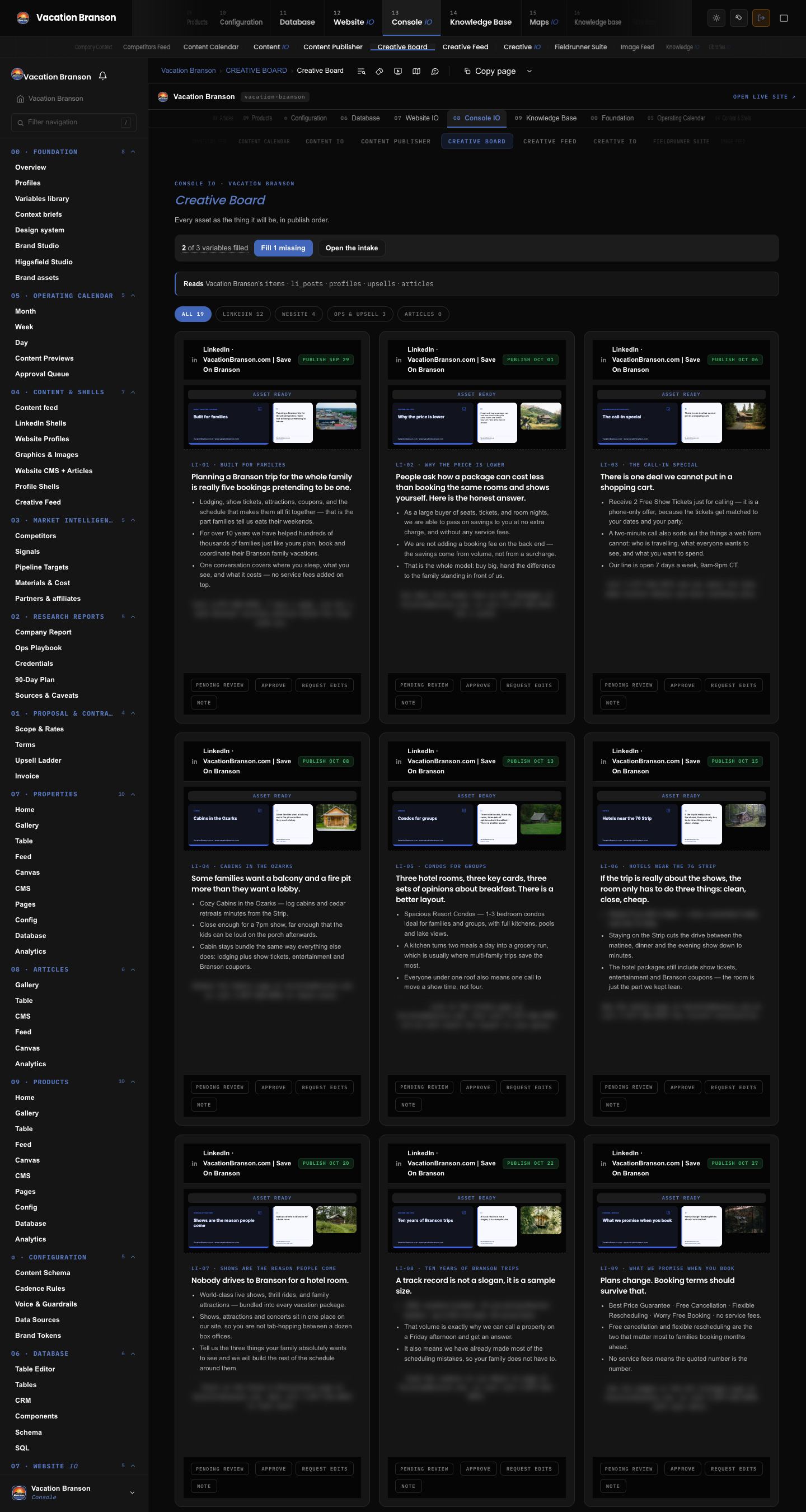Collapse the 00 Foundation sidebar section

[x=133, y=152]
